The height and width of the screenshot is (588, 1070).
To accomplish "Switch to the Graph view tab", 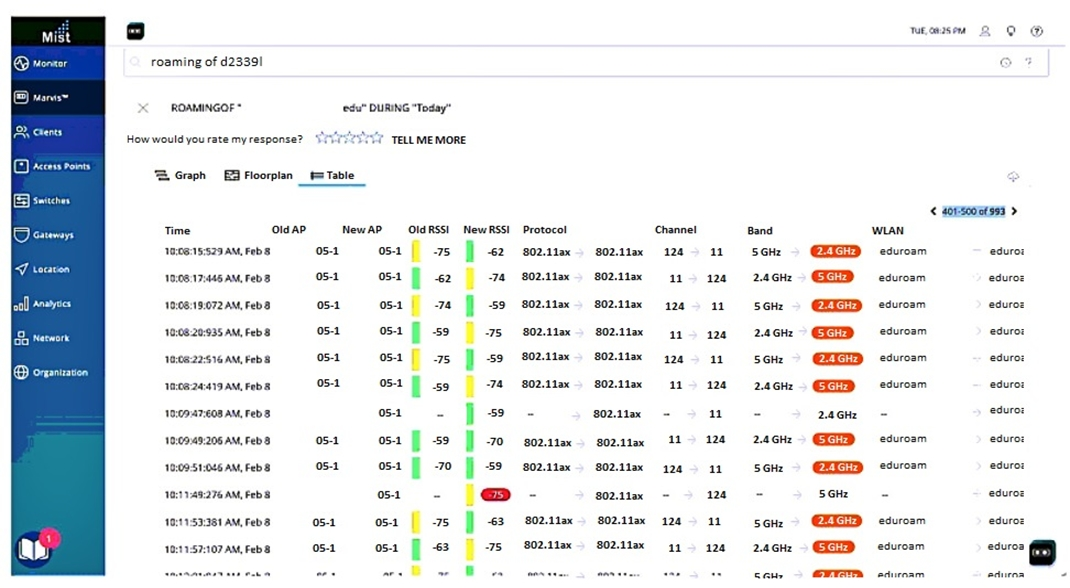I will point(180,175).
